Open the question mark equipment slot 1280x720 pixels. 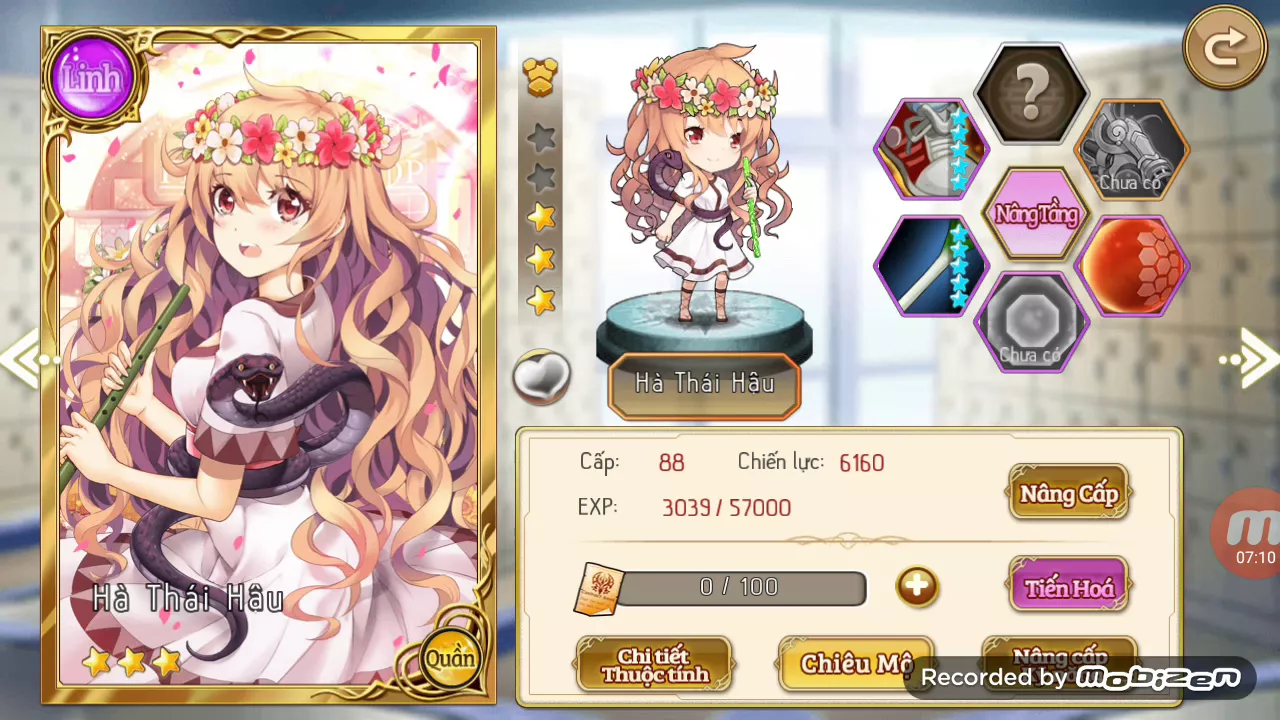pos(1031,97)
